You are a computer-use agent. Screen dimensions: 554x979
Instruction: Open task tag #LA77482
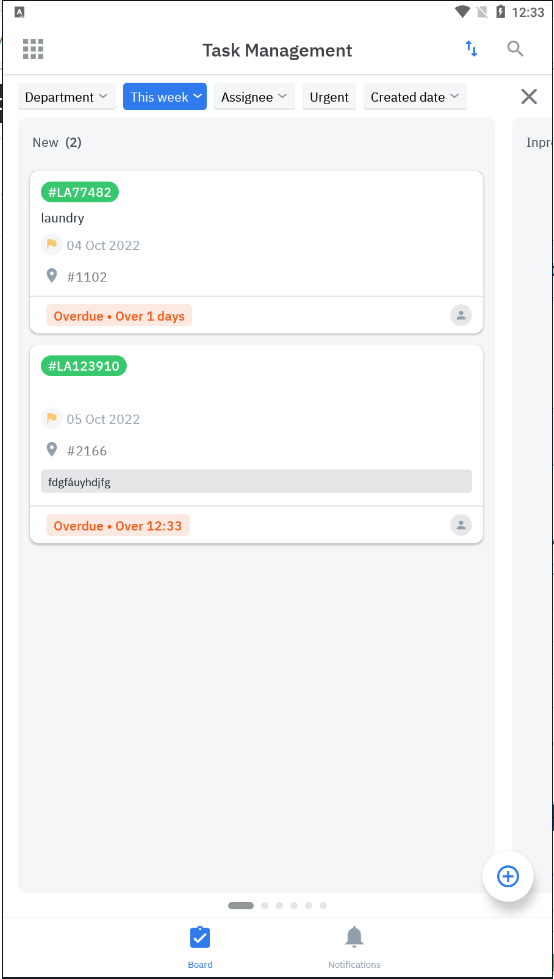pos(80,192)
